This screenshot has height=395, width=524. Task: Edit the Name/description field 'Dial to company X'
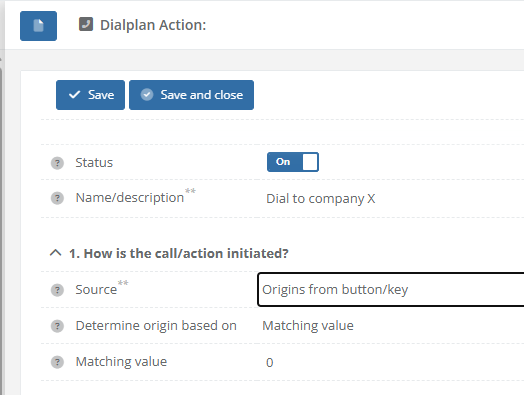(391, 199)
